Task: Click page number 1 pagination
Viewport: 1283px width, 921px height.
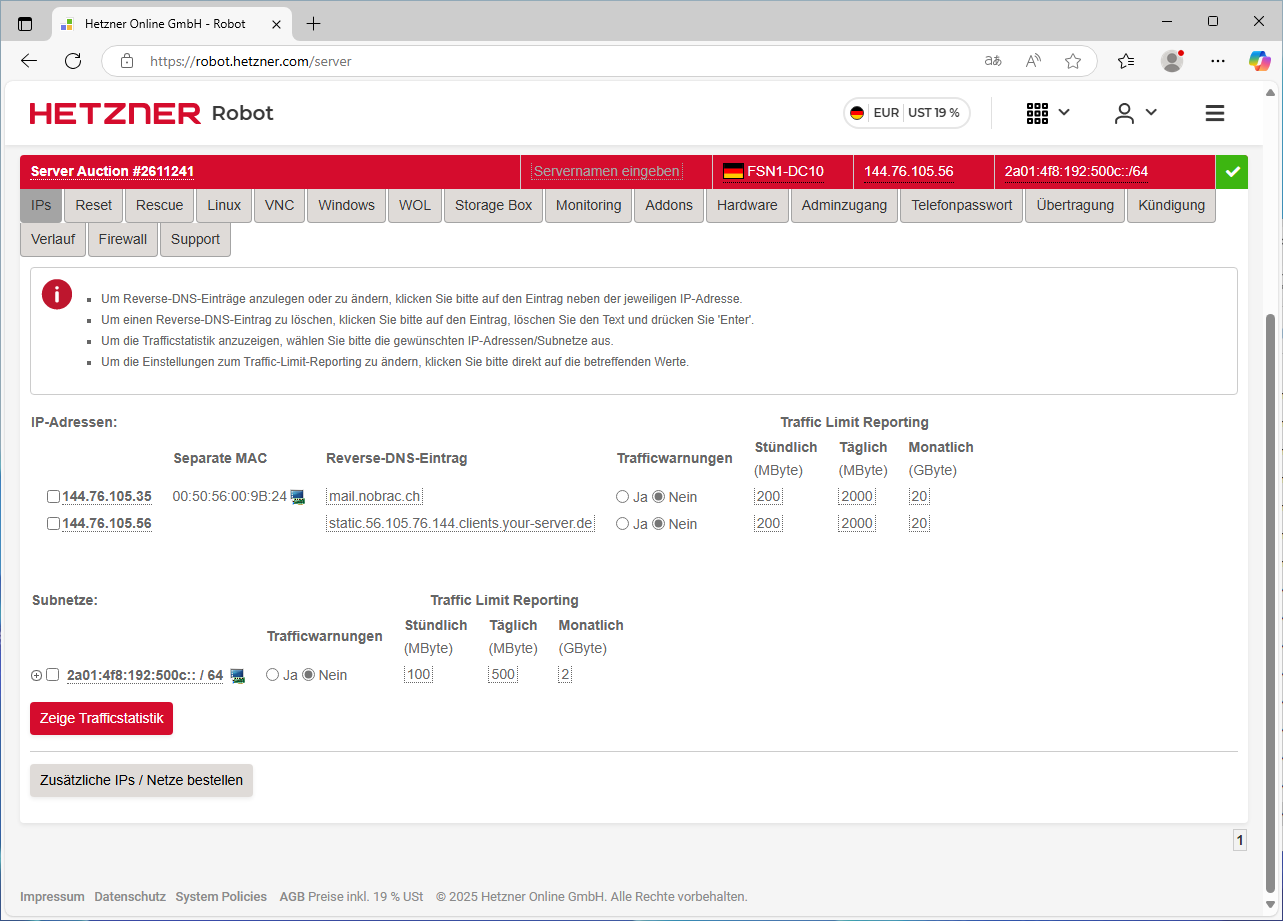Action: tap(1240, 841)
